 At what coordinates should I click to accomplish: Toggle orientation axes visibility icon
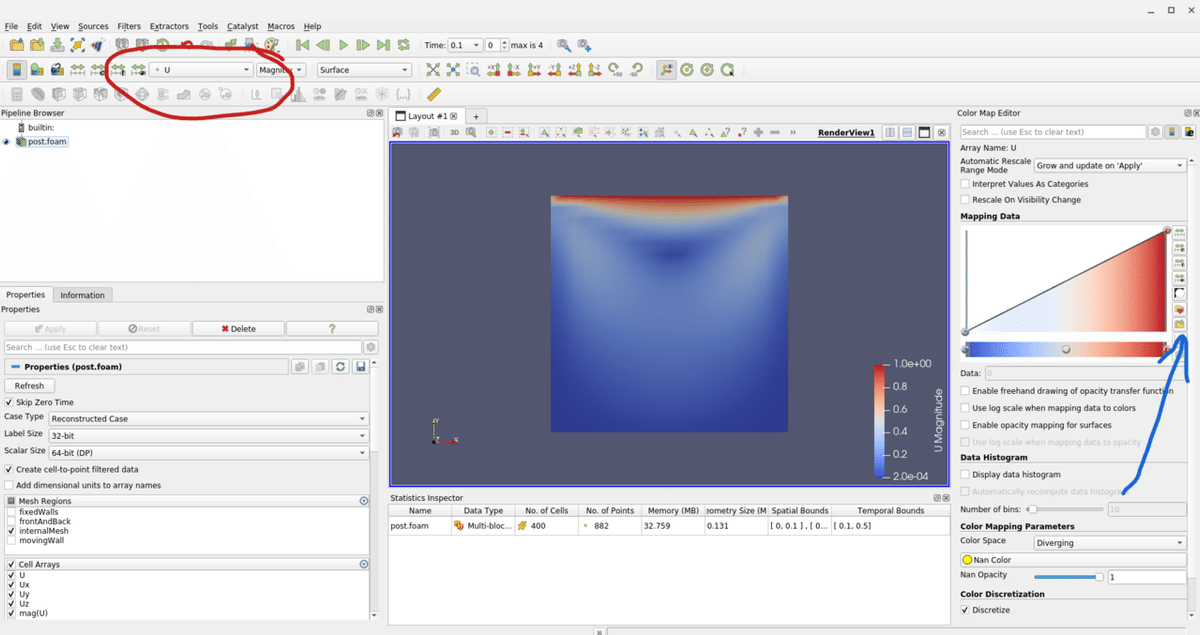coord(666,70)
